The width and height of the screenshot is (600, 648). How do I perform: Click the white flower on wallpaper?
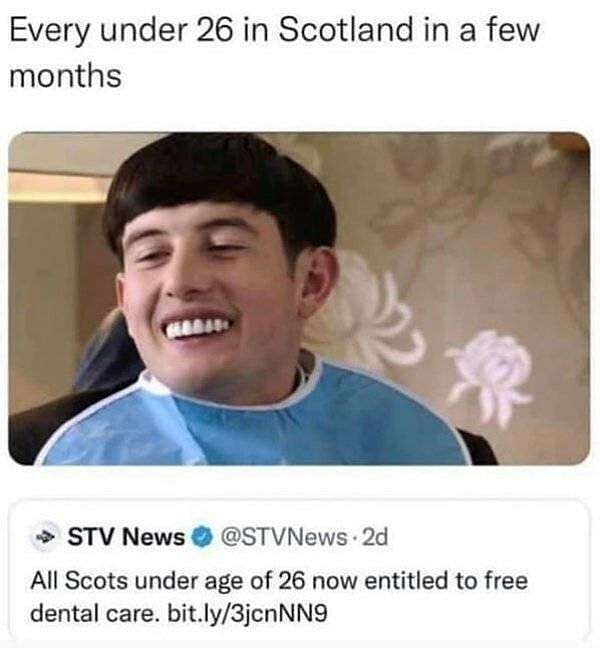tap(490, 376)
